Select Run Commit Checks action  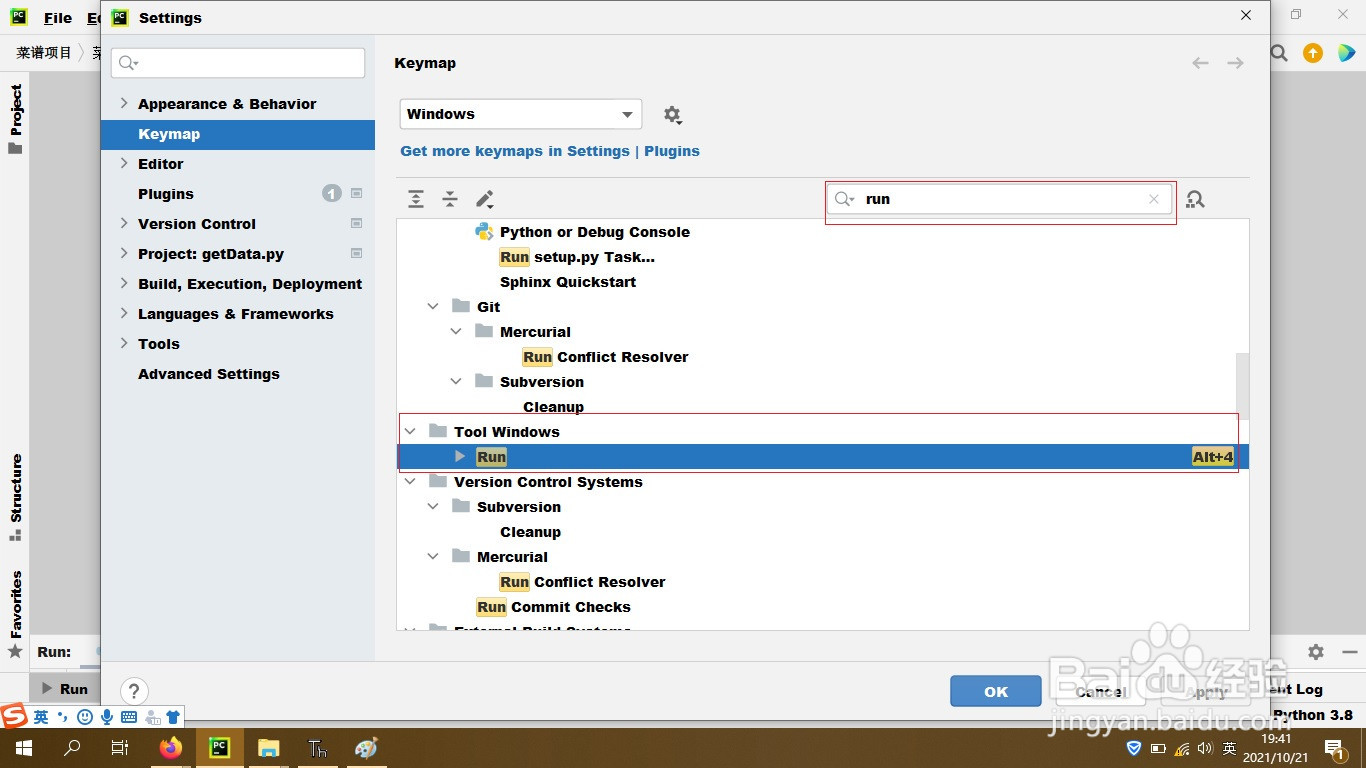tap(553, 607)
